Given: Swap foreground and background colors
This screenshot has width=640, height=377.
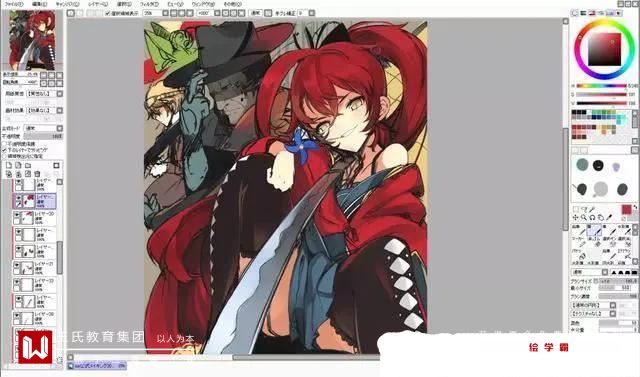Looking at the screenshot, I should click(x=636, y=207).
